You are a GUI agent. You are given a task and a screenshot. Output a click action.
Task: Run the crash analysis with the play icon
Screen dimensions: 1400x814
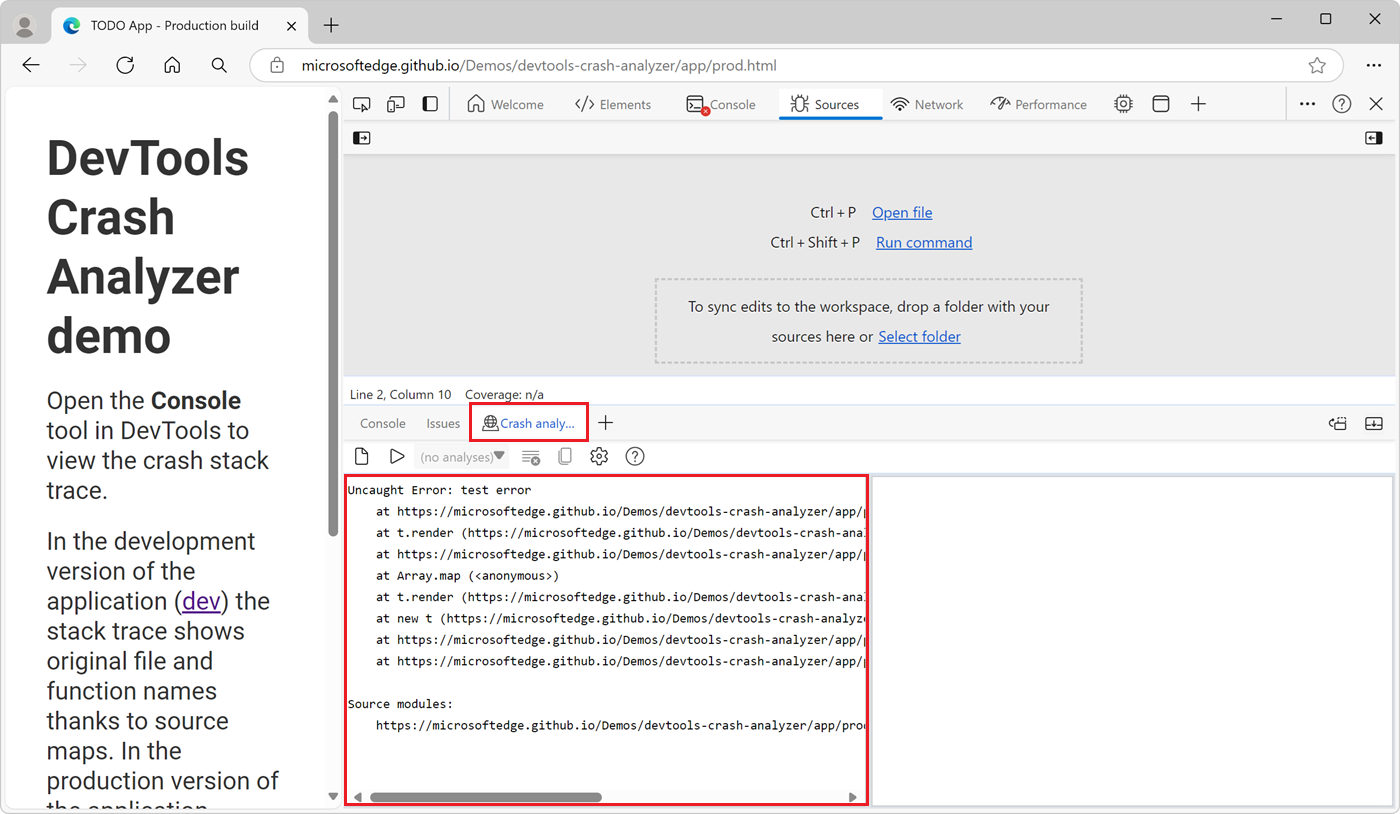point(397,456)
